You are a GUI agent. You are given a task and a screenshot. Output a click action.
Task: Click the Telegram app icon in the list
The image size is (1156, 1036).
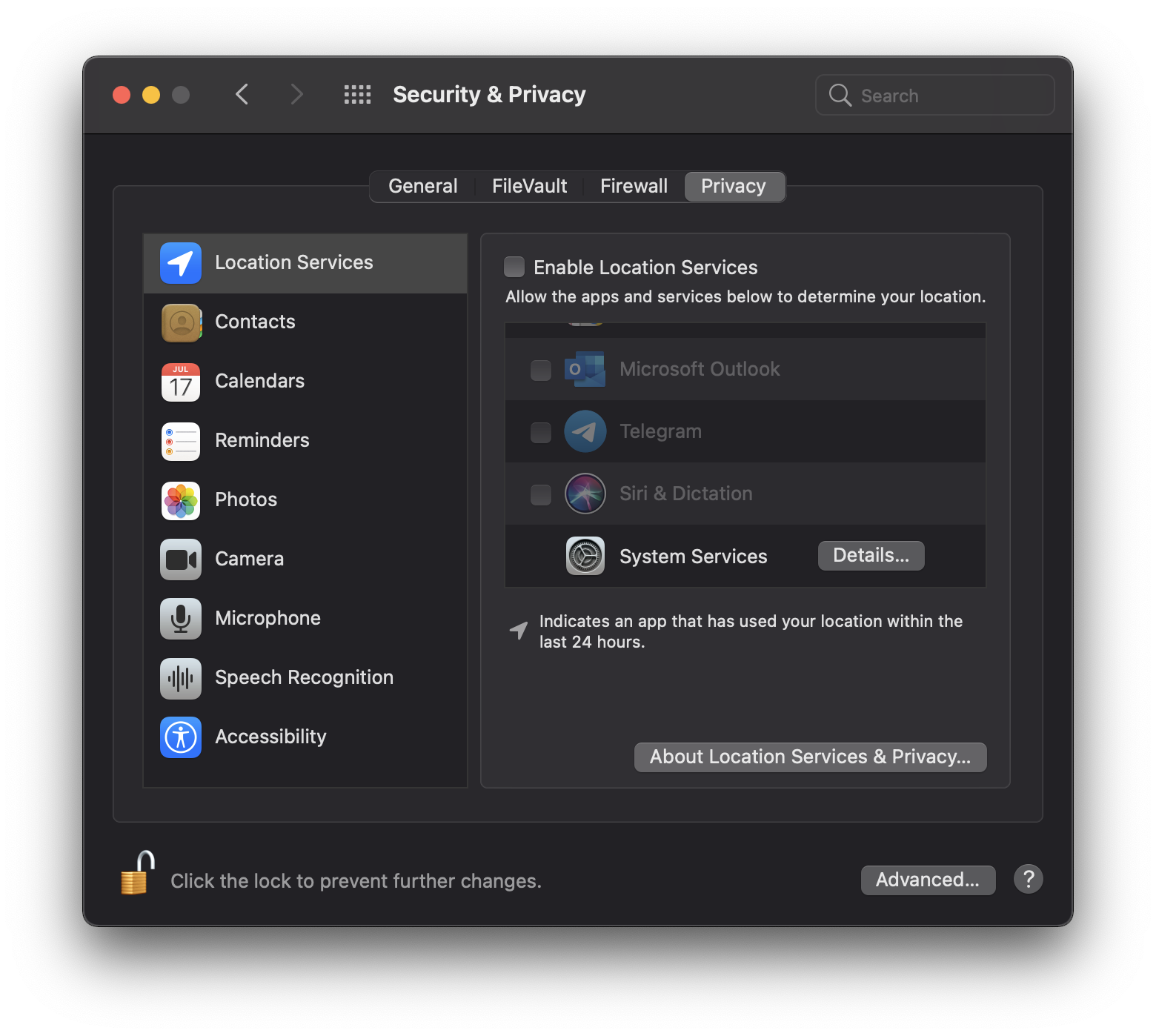585,431
